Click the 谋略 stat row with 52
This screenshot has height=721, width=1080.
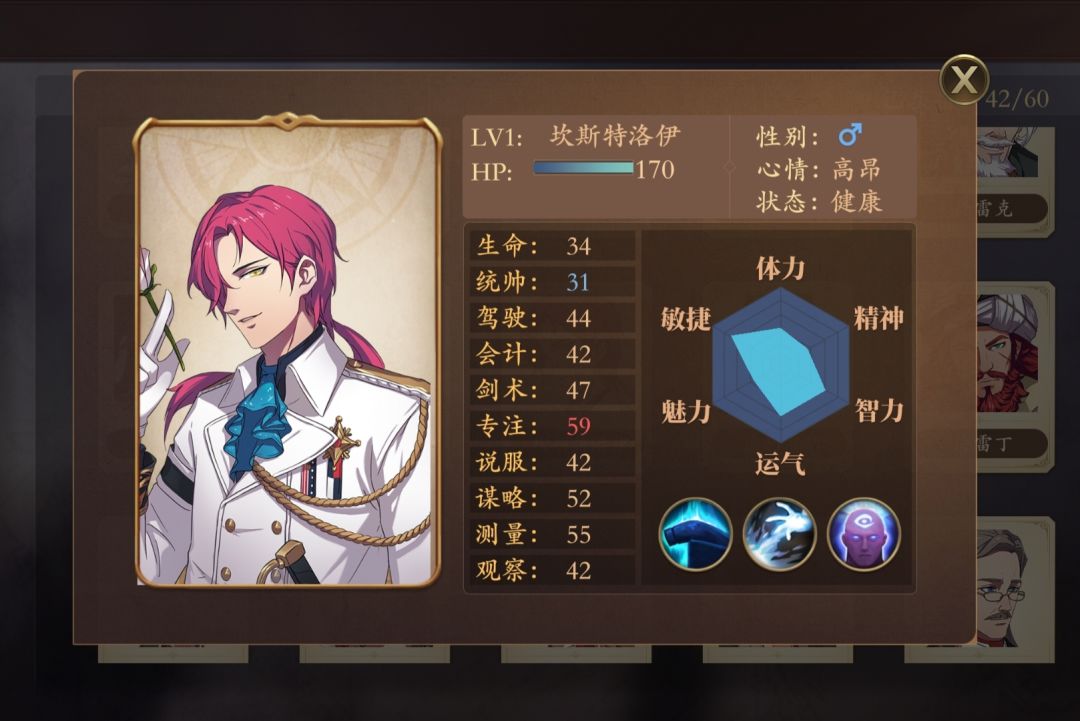coord(552,498)
